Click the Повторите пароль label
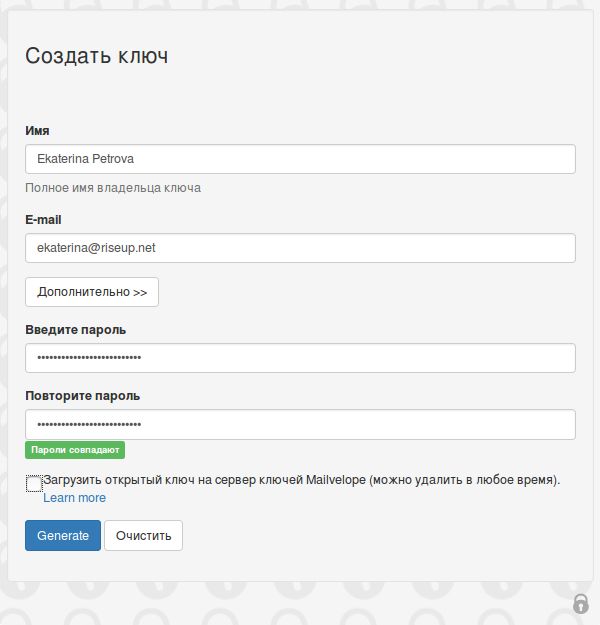The image size is (600, 625). (83, 396)
